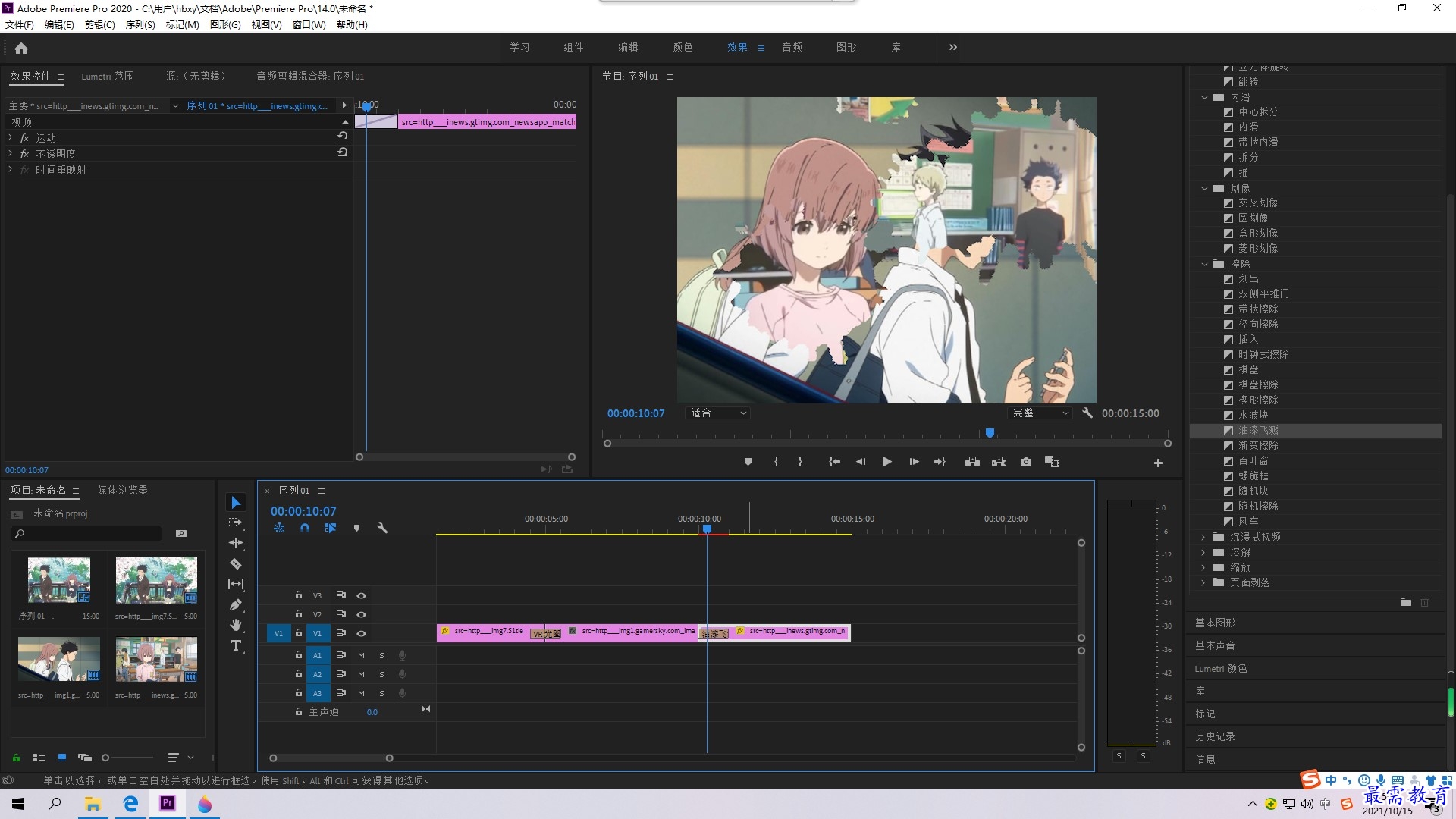Open the 窗口(W) menu
Screen dimensions: 1456x819
(309, 25)
